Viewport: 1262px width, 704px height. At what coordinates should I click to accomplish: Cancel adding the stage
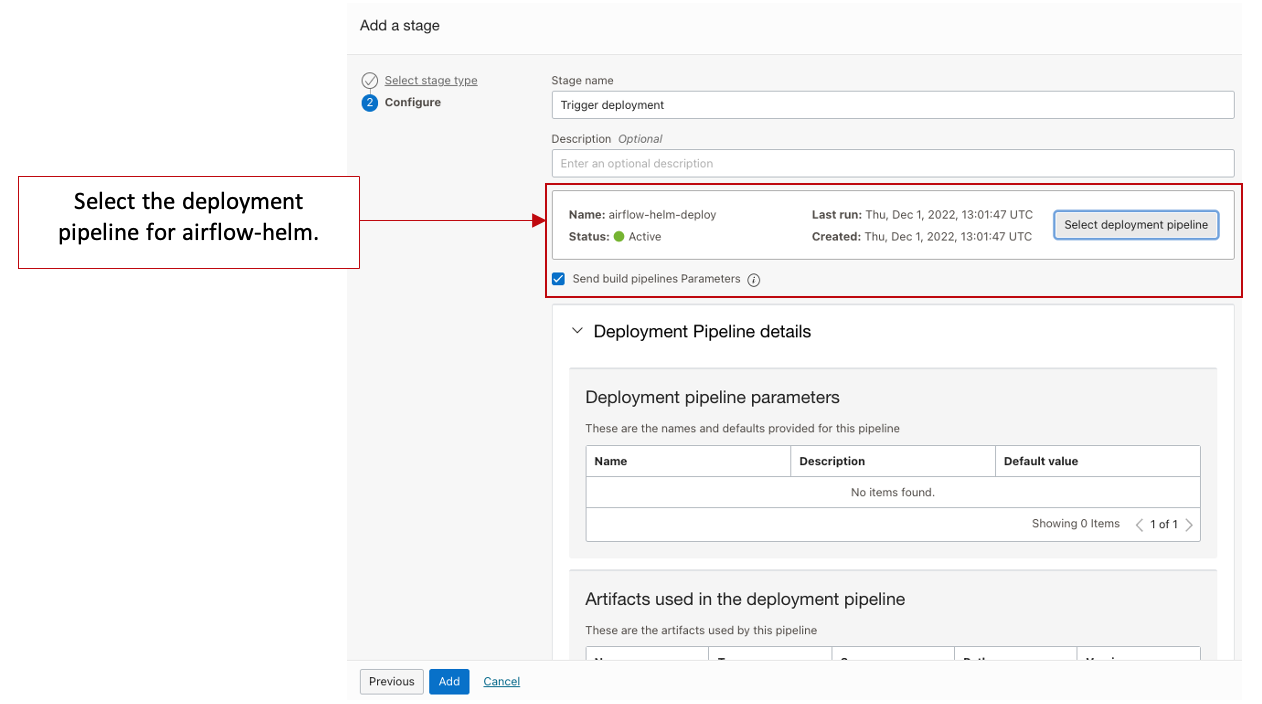click(501, 682)
